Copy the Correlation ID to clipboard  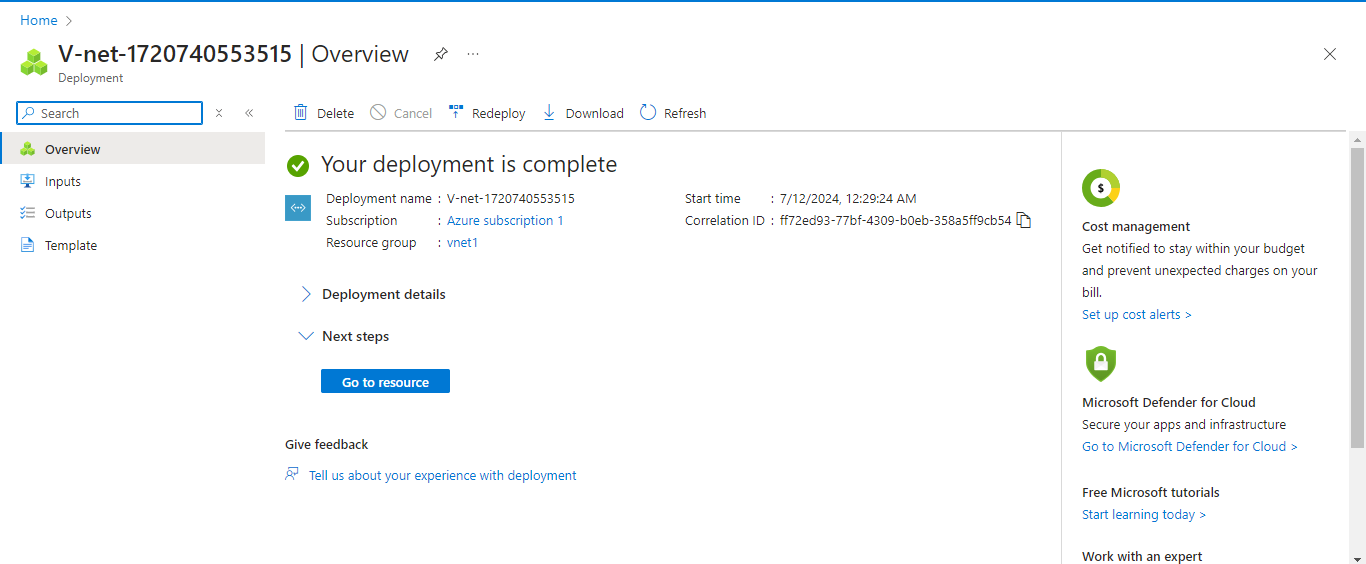pyautogui.click(x=1023, y=220)
